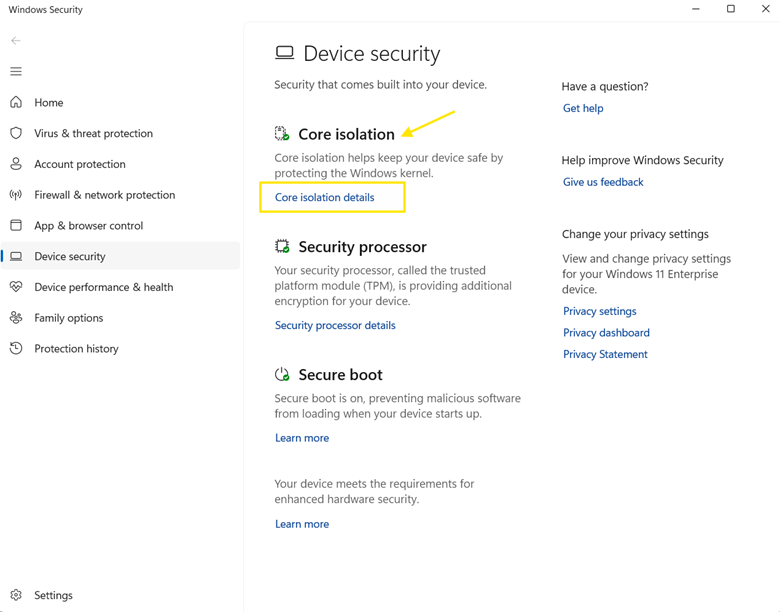This screenshot has width=780, height=612.
Task: Click Learn more under enhanced hardware security
Action: click(x=302, y=524)
